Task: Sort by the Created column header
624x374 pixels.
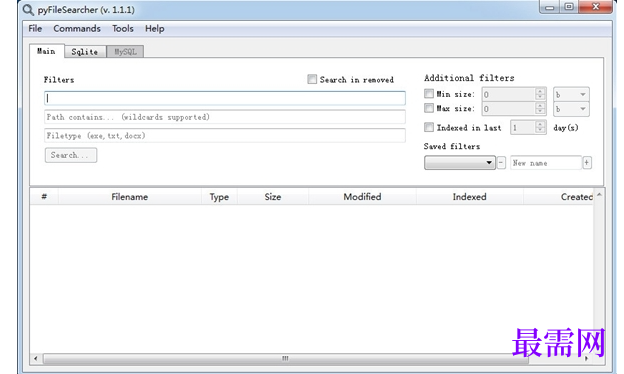Action: coord(559,197)
